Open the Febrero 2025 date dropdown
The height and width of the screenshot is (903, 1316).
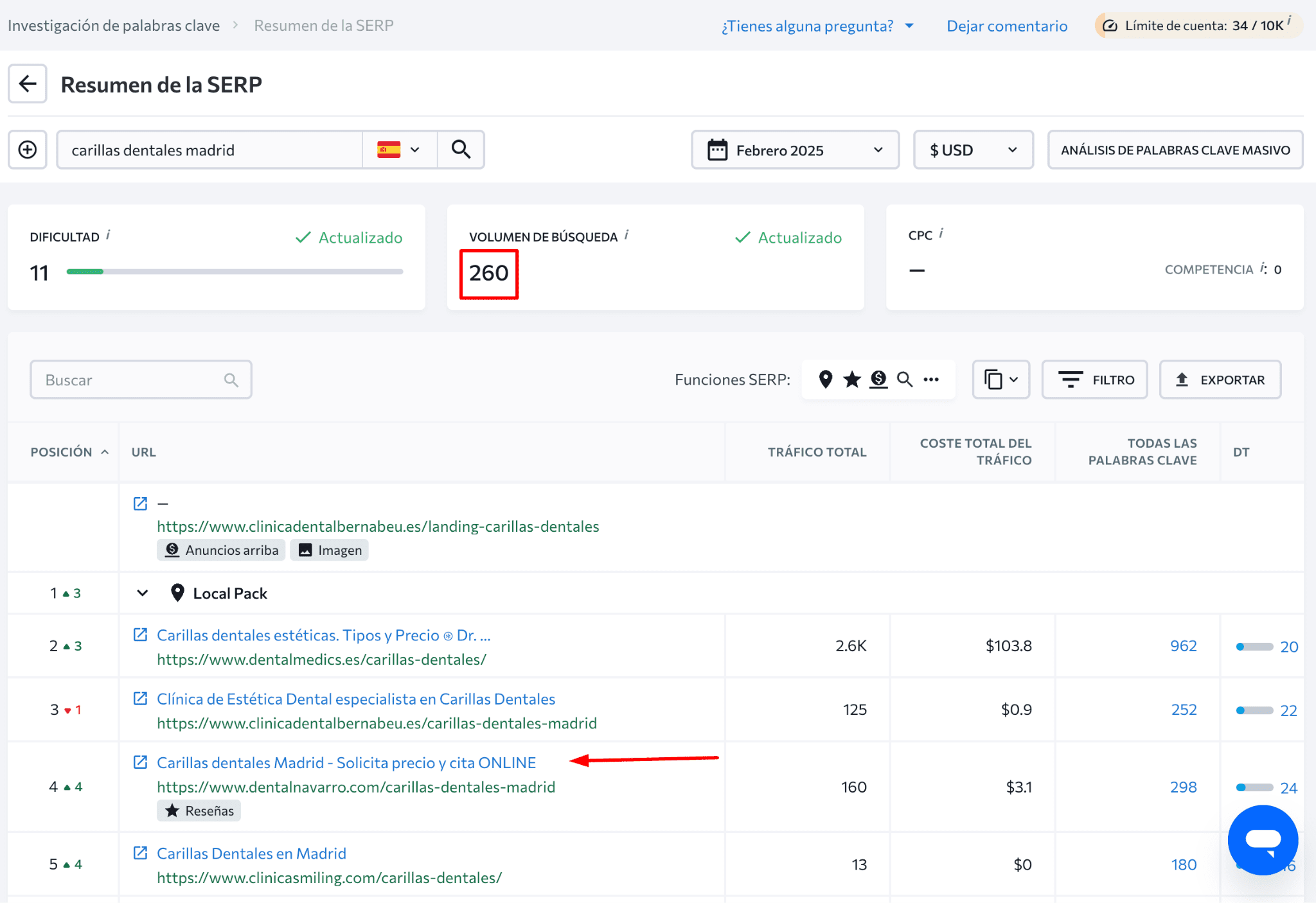(795, 150)
